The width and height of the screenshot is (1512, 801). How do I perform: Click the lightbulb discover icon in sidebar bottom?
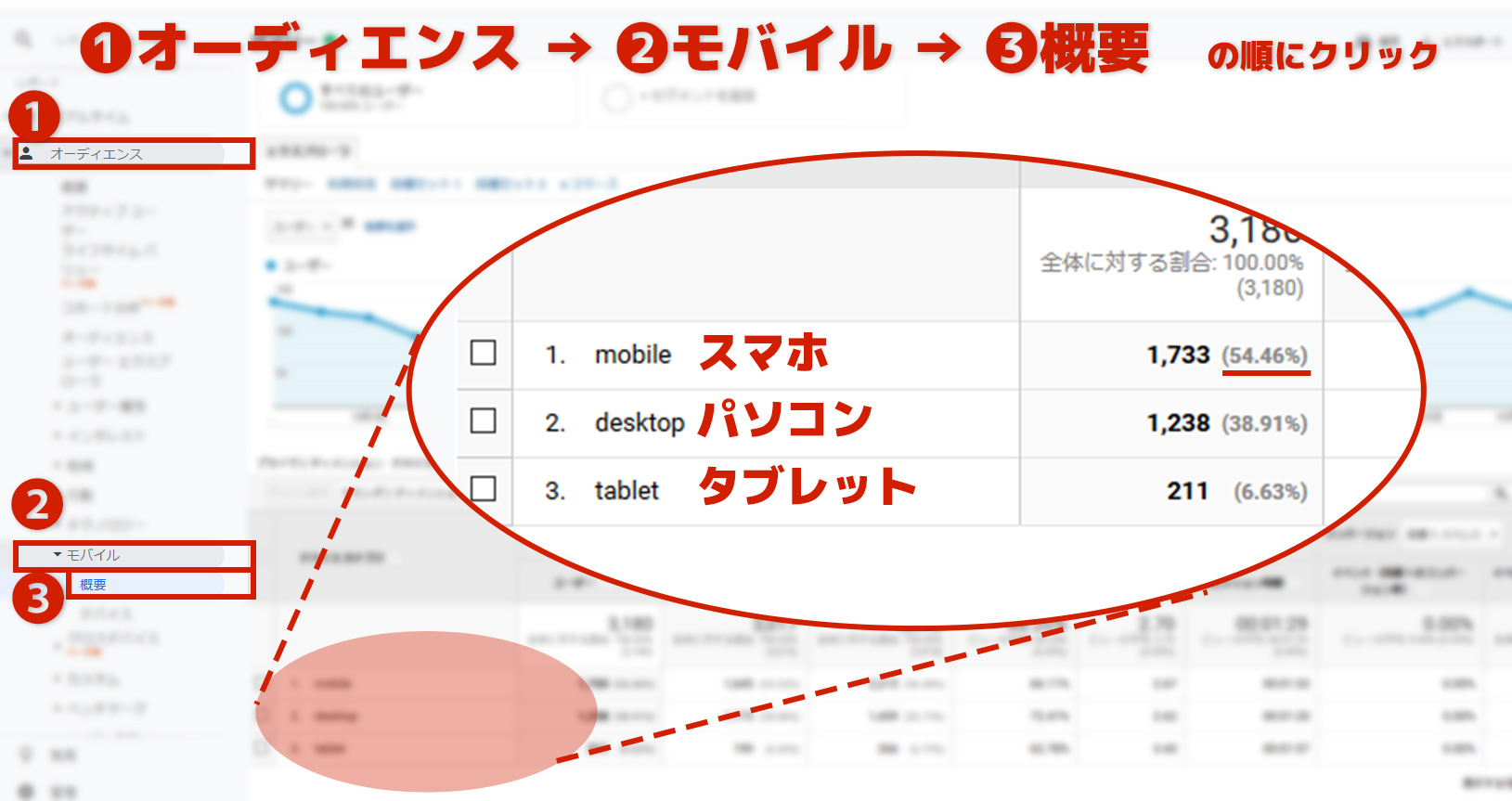[x=26, y=755]
